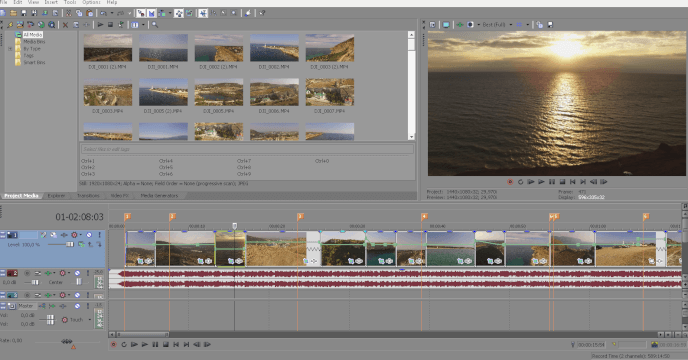Click the Cut scissors icon

pos(68,13)
